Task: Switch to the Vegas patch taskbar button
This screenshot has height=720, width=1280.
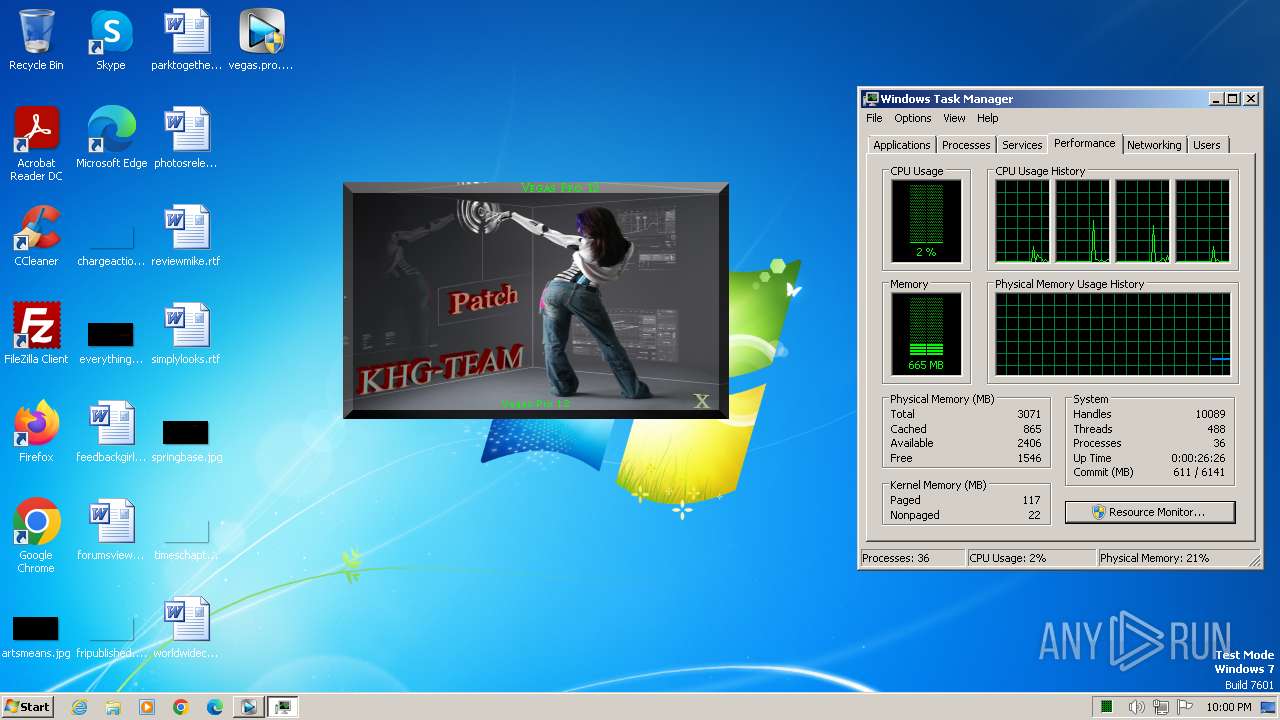Action: pos(248,707)
